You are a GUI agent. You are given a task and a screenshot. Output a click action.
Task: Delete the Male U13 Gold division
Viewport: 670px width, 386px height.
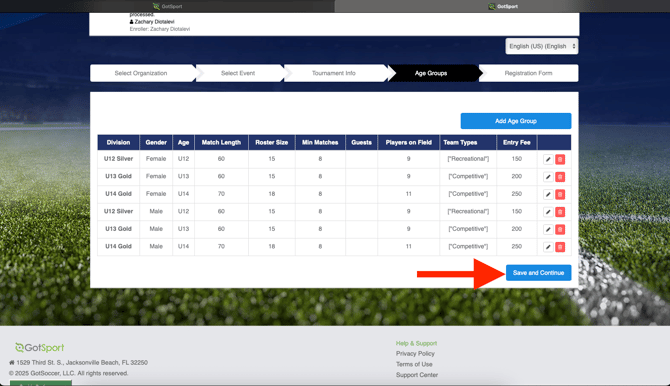(560, 230)
